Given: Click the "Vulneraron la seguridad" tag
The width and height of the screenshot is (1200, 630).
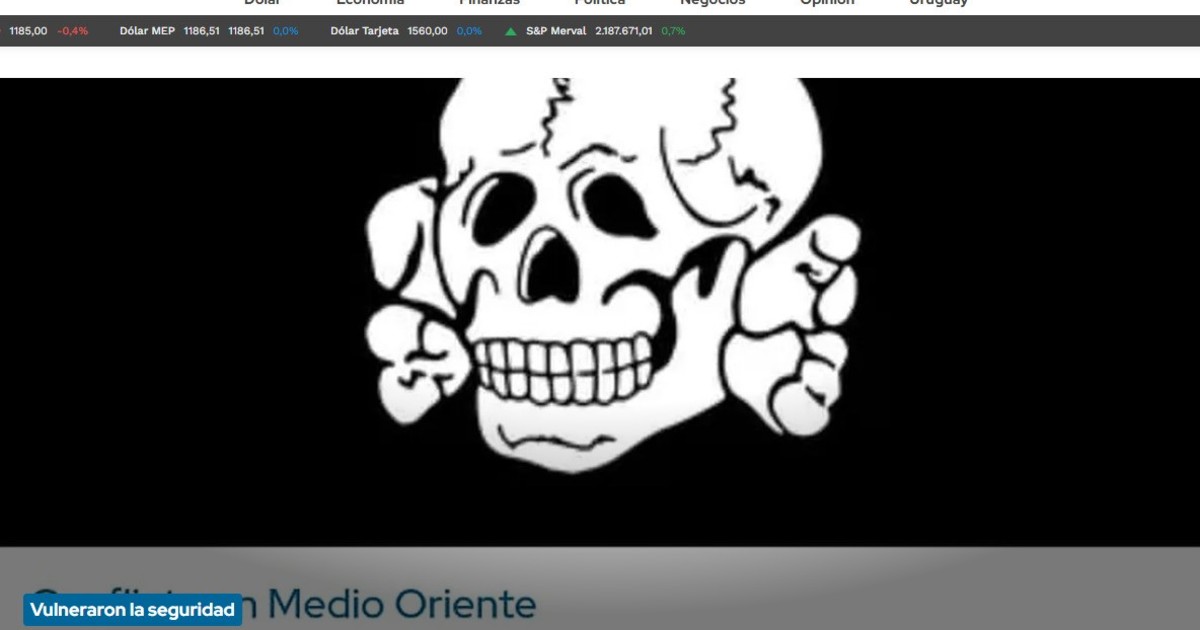Looking at the screenshot, I should (132, 610).
